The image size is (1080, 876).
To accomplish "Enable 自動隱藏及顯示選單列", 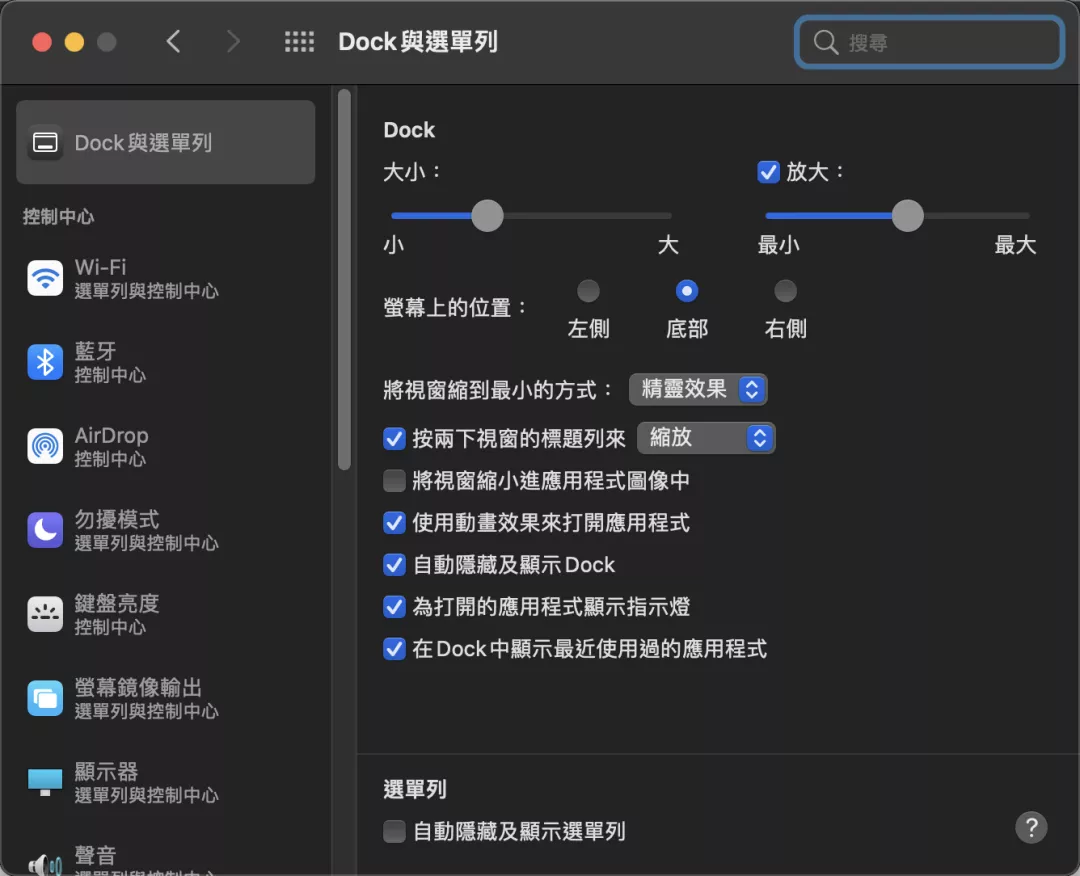I will [x=395, y=831].
